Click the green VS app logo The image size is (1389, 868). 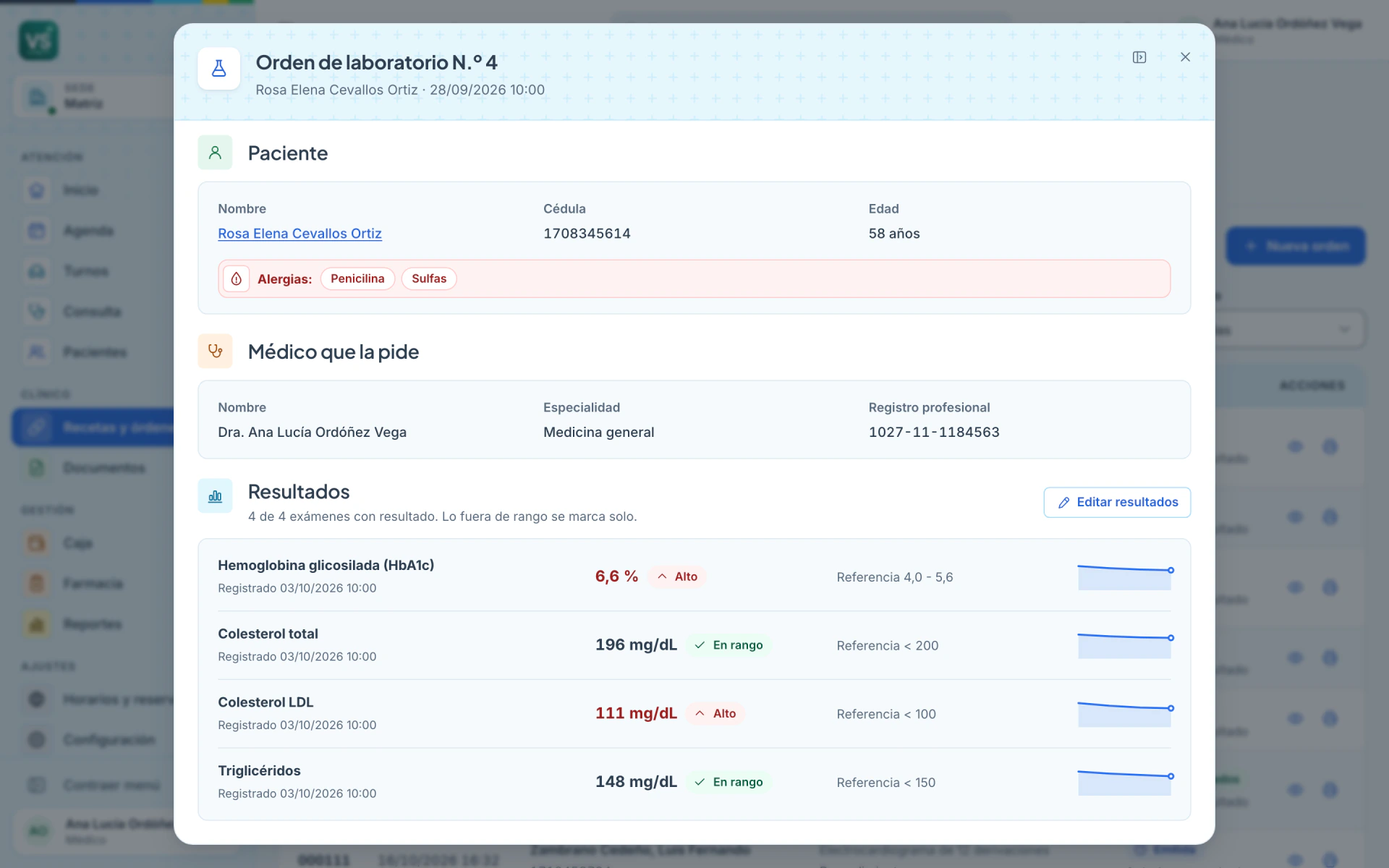tap(38, 41)
